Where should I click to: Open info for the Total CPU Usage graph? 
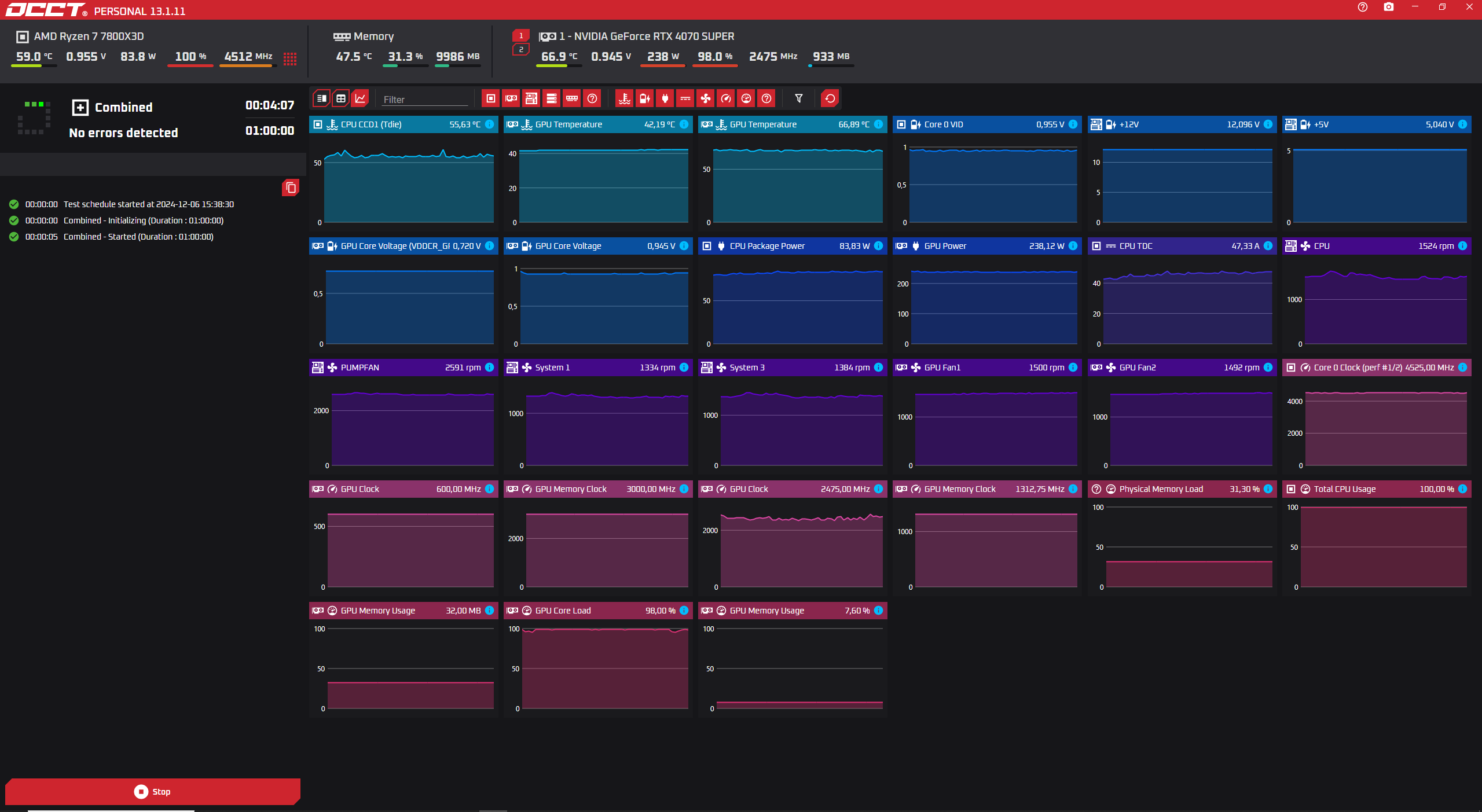pyautogui.click(x=1462, y=489)
